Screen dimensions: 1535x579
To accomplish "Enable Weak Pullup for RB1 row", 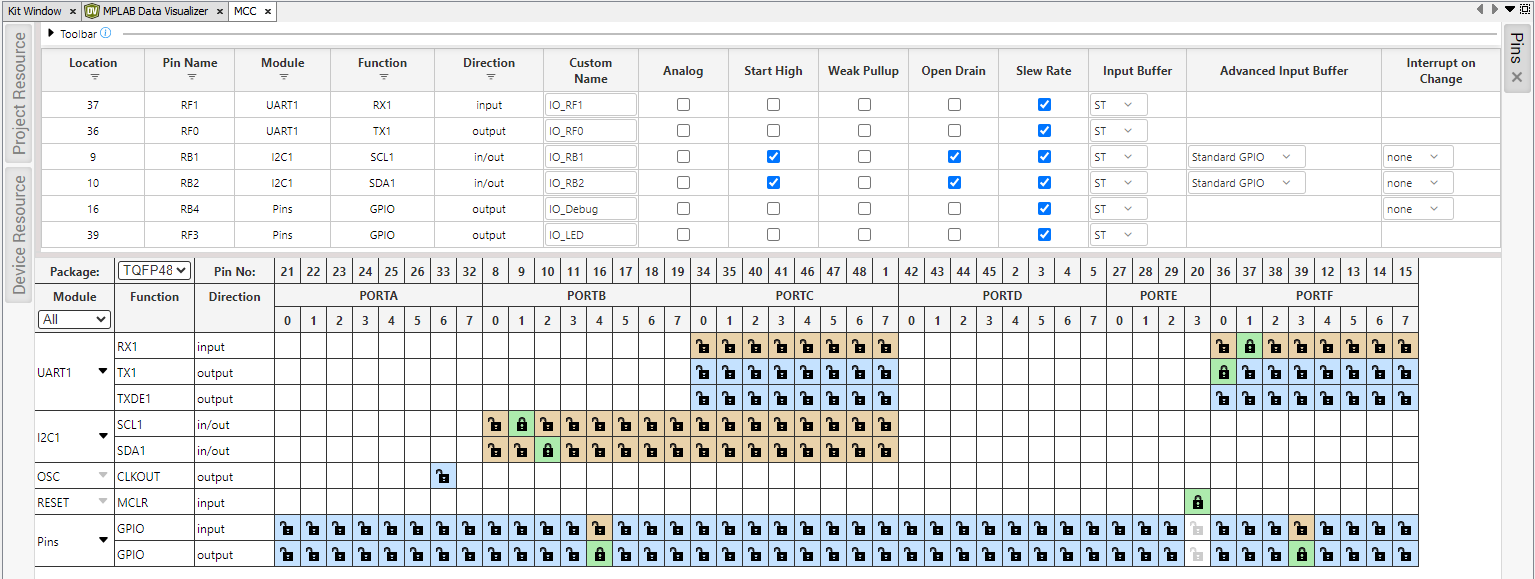I will [x=864, y=156].
